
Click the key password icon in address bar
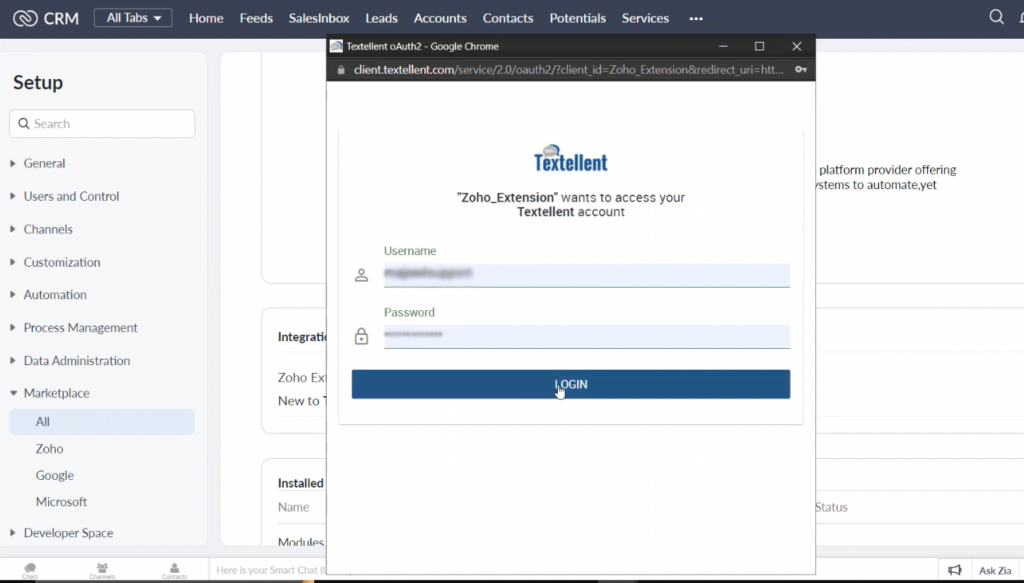click(801, 69)
